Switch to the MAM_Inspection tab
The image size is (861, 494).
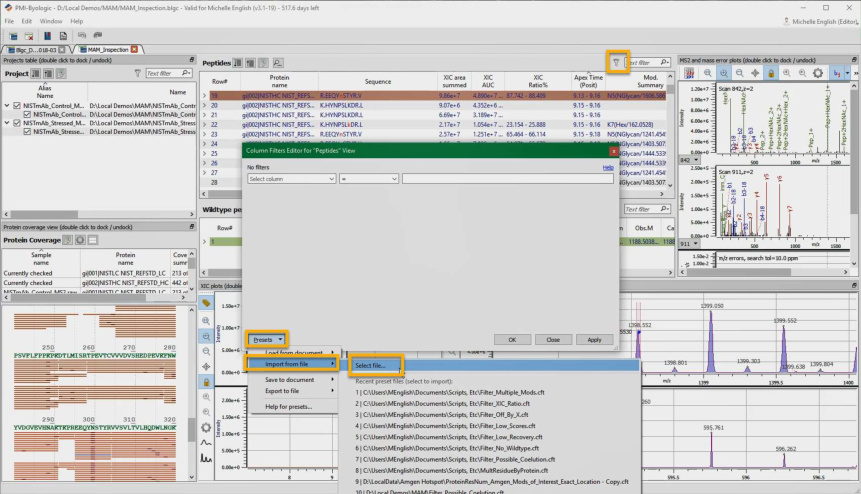point(108,49)
